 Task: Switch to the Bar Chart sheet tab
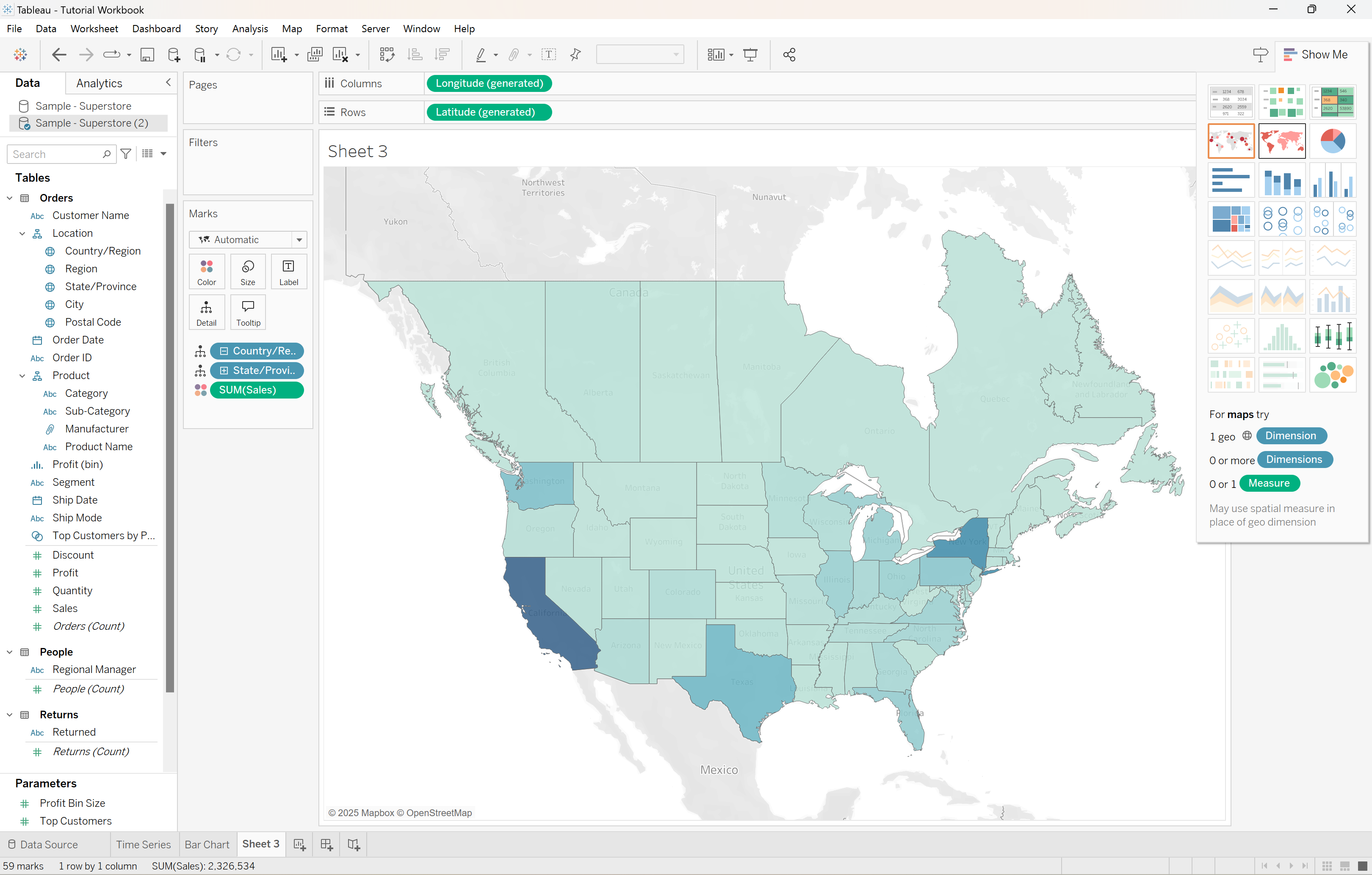pyautogui.click(x=207, y=844)
